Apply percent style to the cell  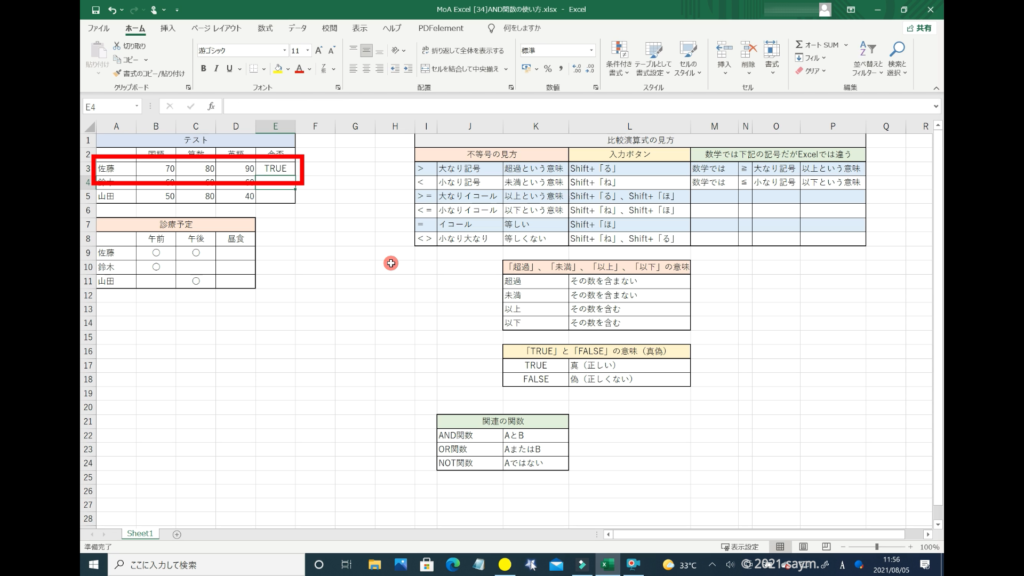coord(549,68)
